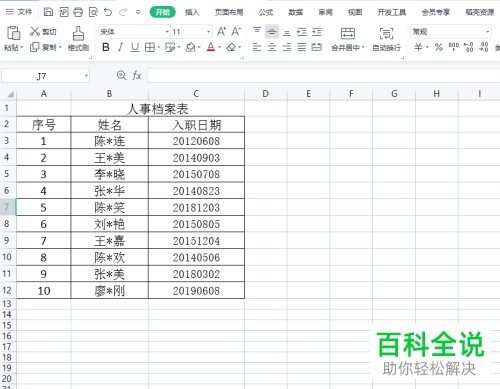Image resolution: width=500 pixels, height=389 pixels.
Task: Click the currency ¥ format icon
Action: (x=418, y=47)
